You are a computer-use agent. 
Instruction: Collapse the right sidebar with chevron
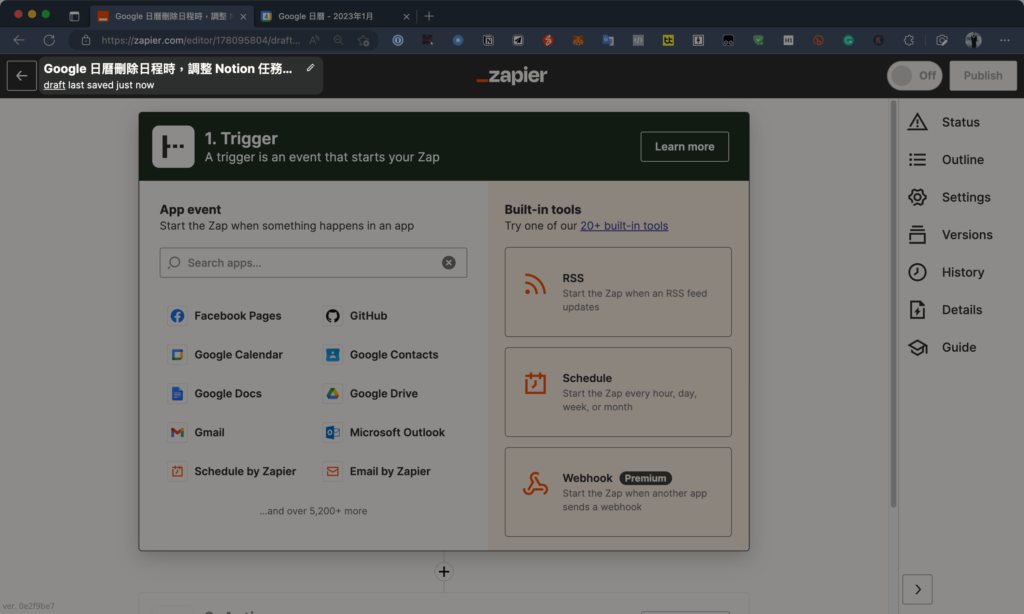tap(918, 590)
